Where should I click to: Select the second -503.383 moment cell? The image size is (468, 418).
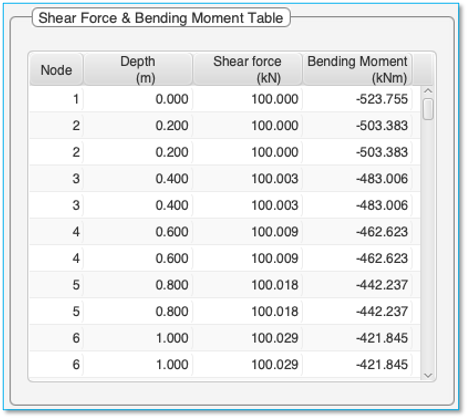tap(357, 152)
